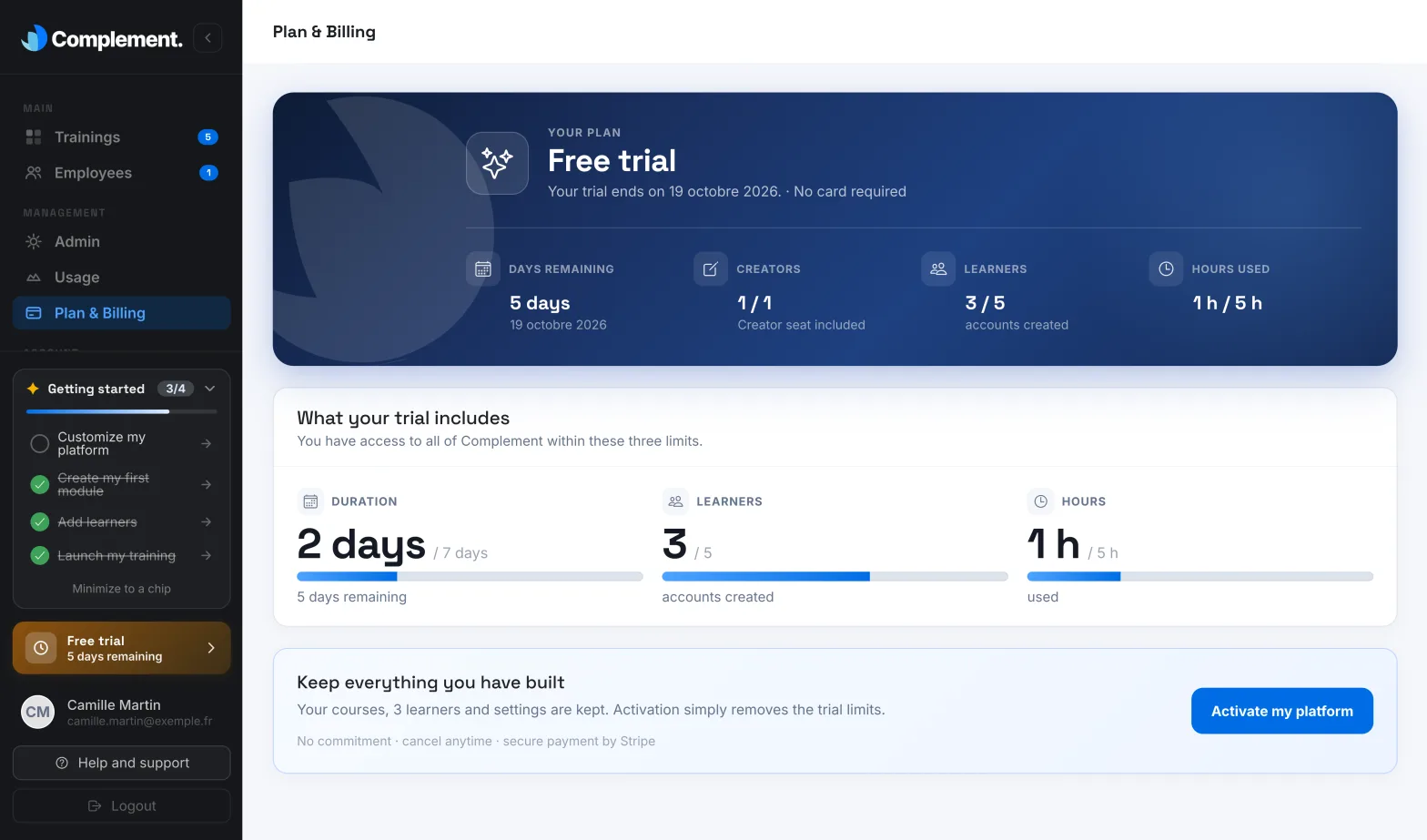Click the Plan & Billing card icon
The image size is (1427, 840).
tap(34, 313)
